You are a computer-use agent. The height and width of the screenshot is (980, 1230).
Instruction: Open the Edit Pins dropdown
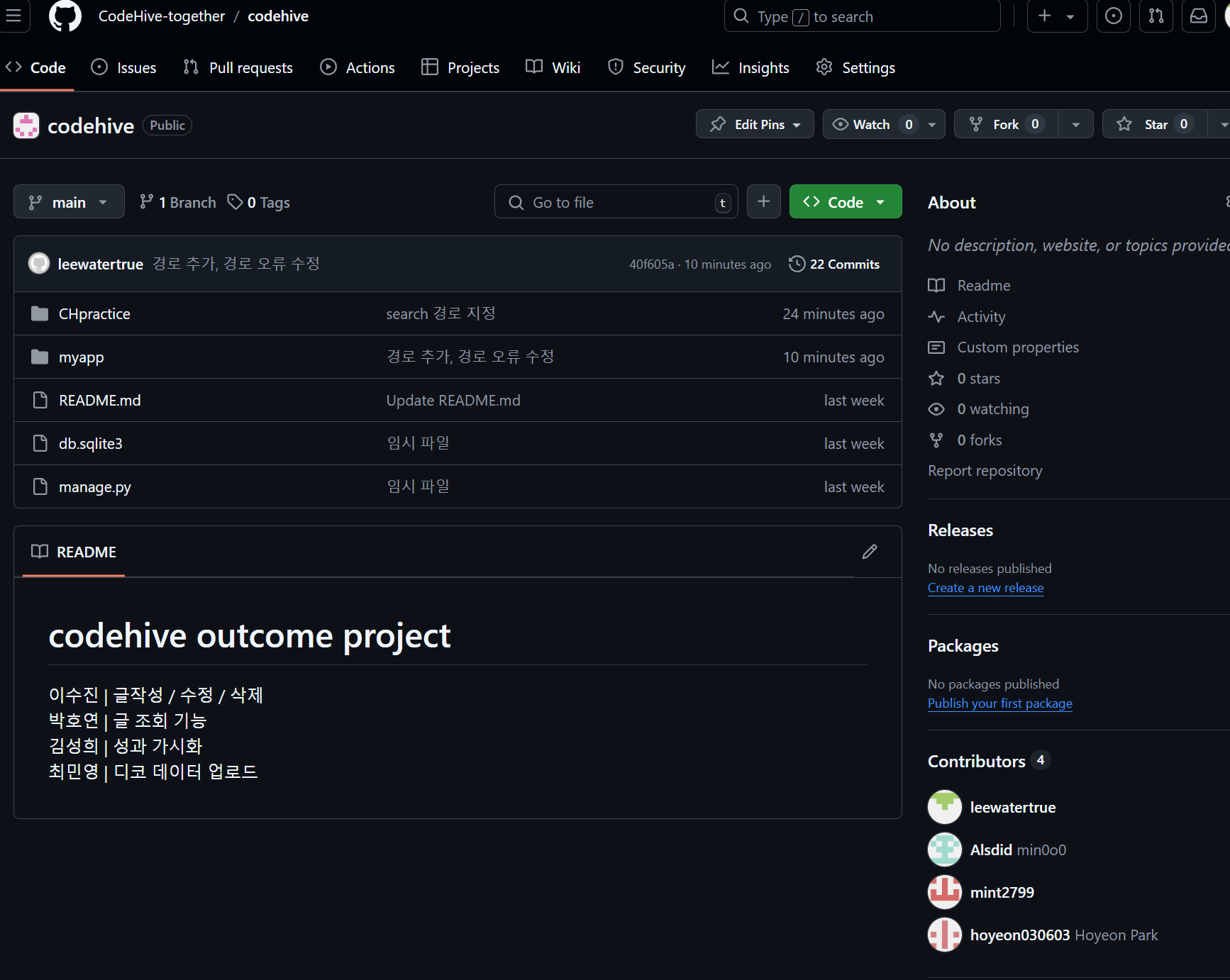click(x=755, y=124)
